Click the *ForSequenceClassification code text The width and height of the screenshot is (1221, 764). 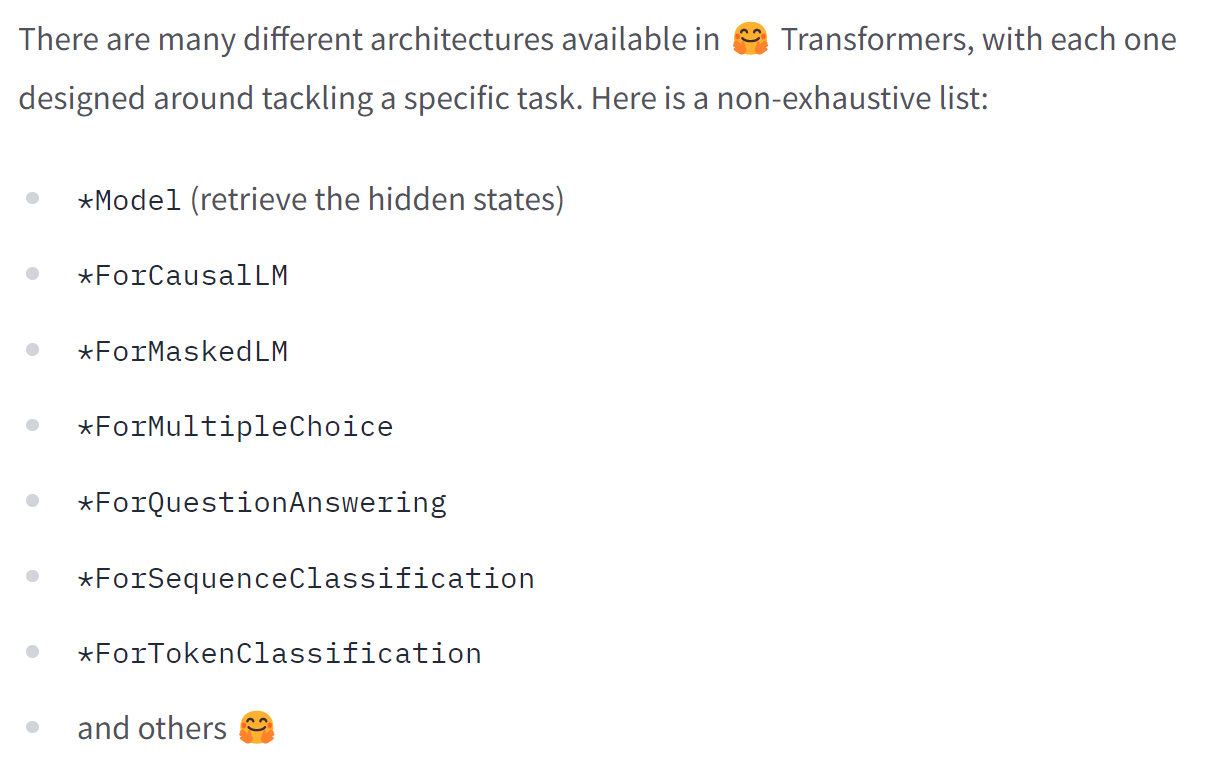click(x=306, y=578)
